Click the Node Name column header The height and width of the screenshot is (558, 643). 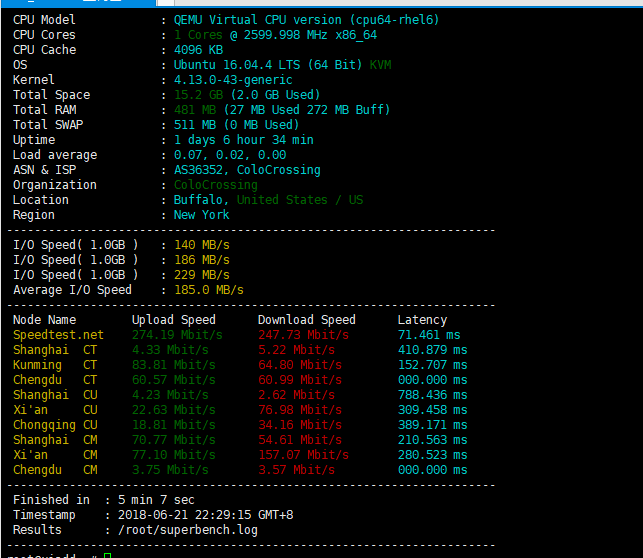pyautogui.click(x=44, y=320)
